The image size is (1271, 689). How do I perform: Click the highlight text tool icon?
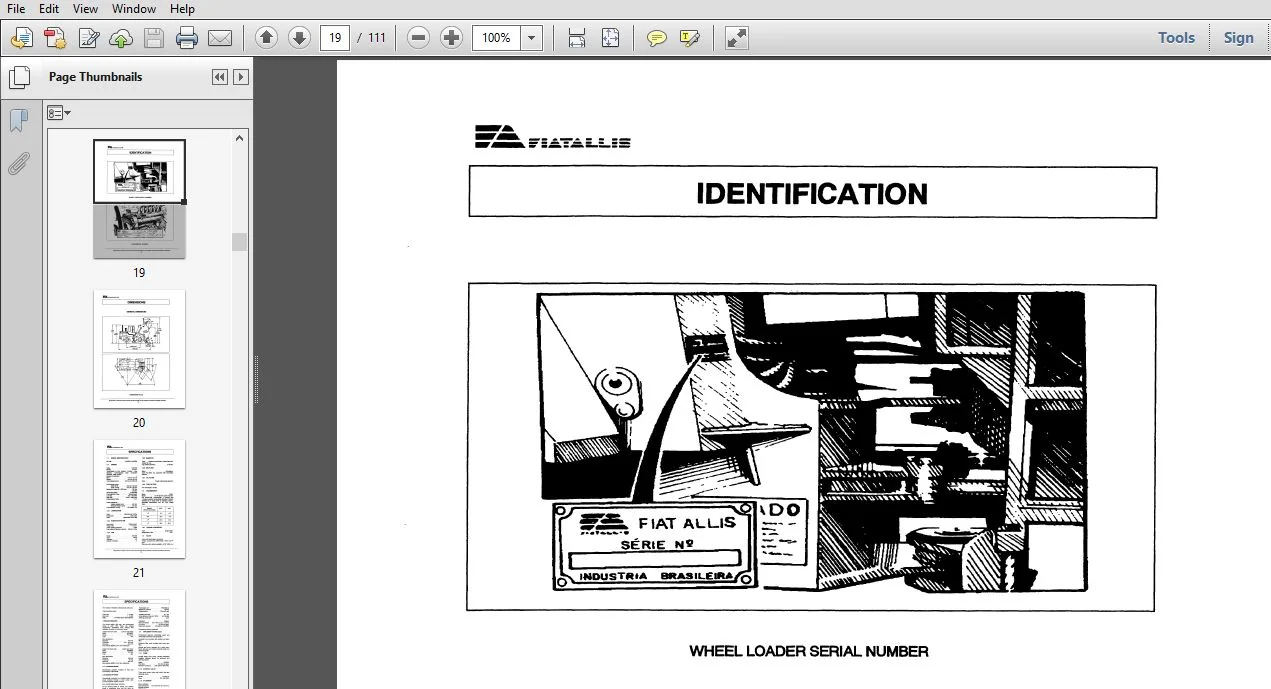click(689, 38)
